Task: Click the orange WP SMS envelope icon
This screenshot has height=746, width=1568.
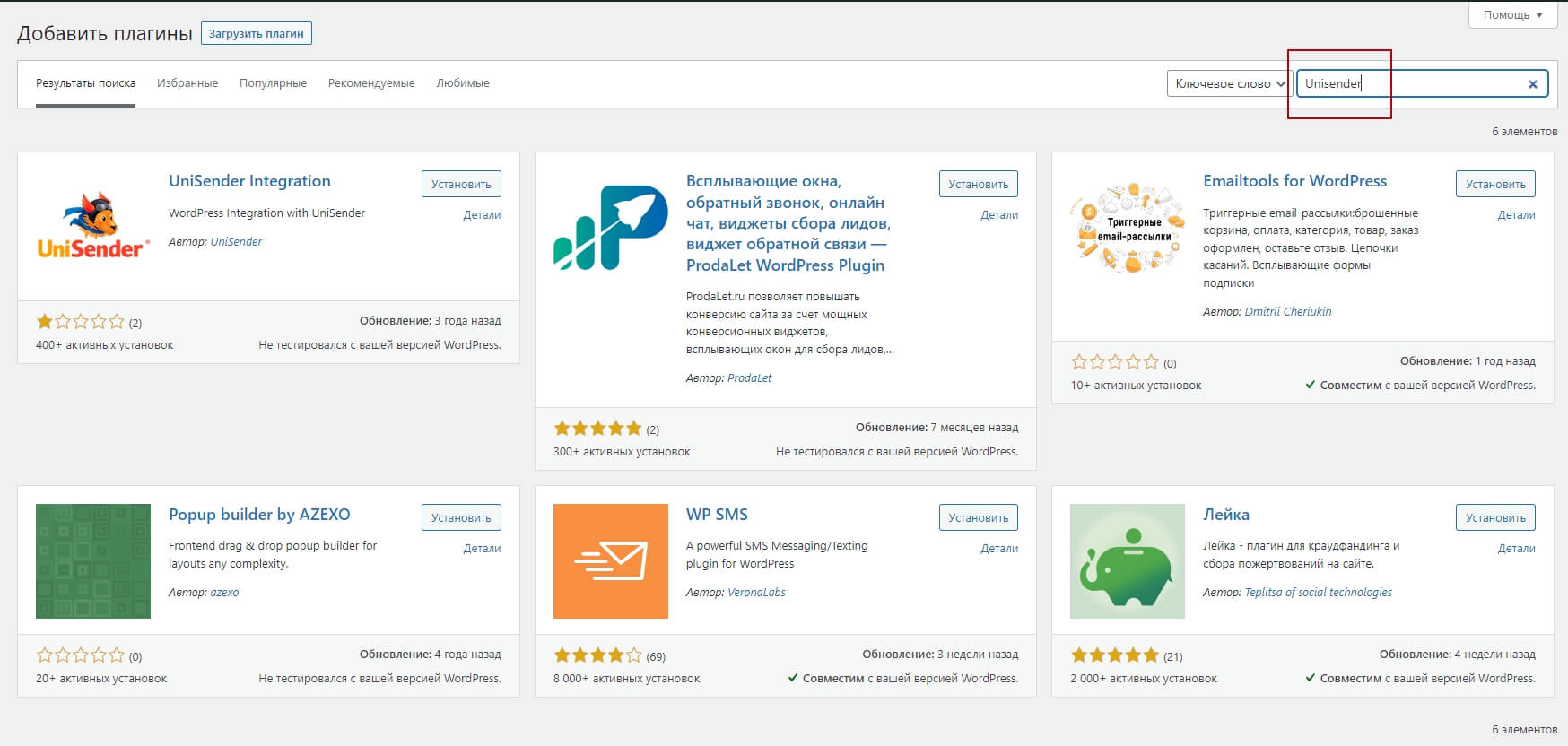Action: [x=611, y=561]
